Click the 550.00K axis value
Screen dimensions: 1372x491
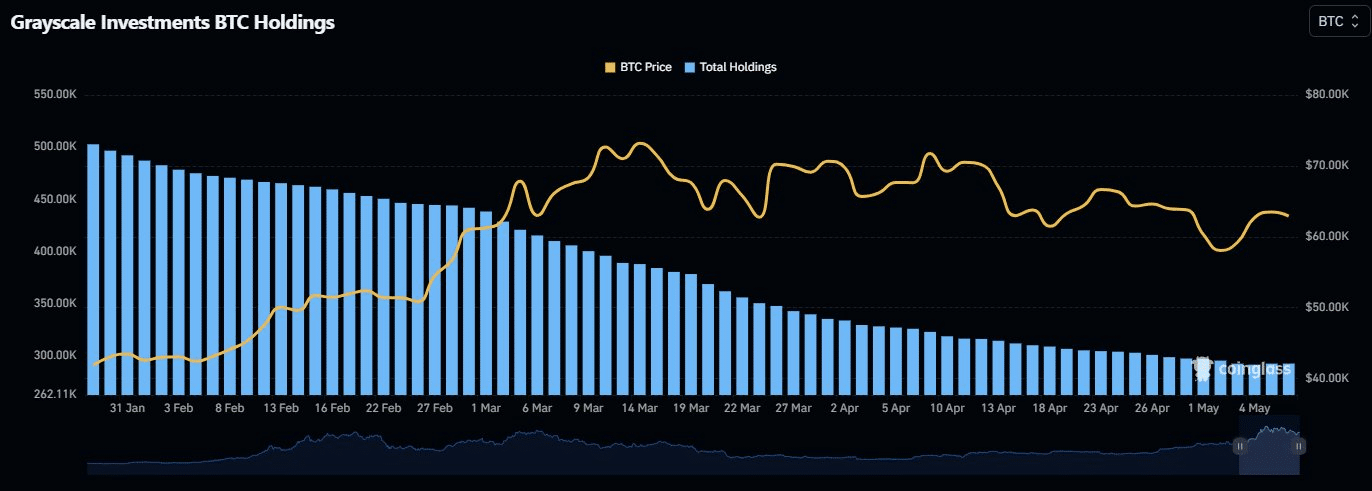pyautogui.click(x=55, y=94)
